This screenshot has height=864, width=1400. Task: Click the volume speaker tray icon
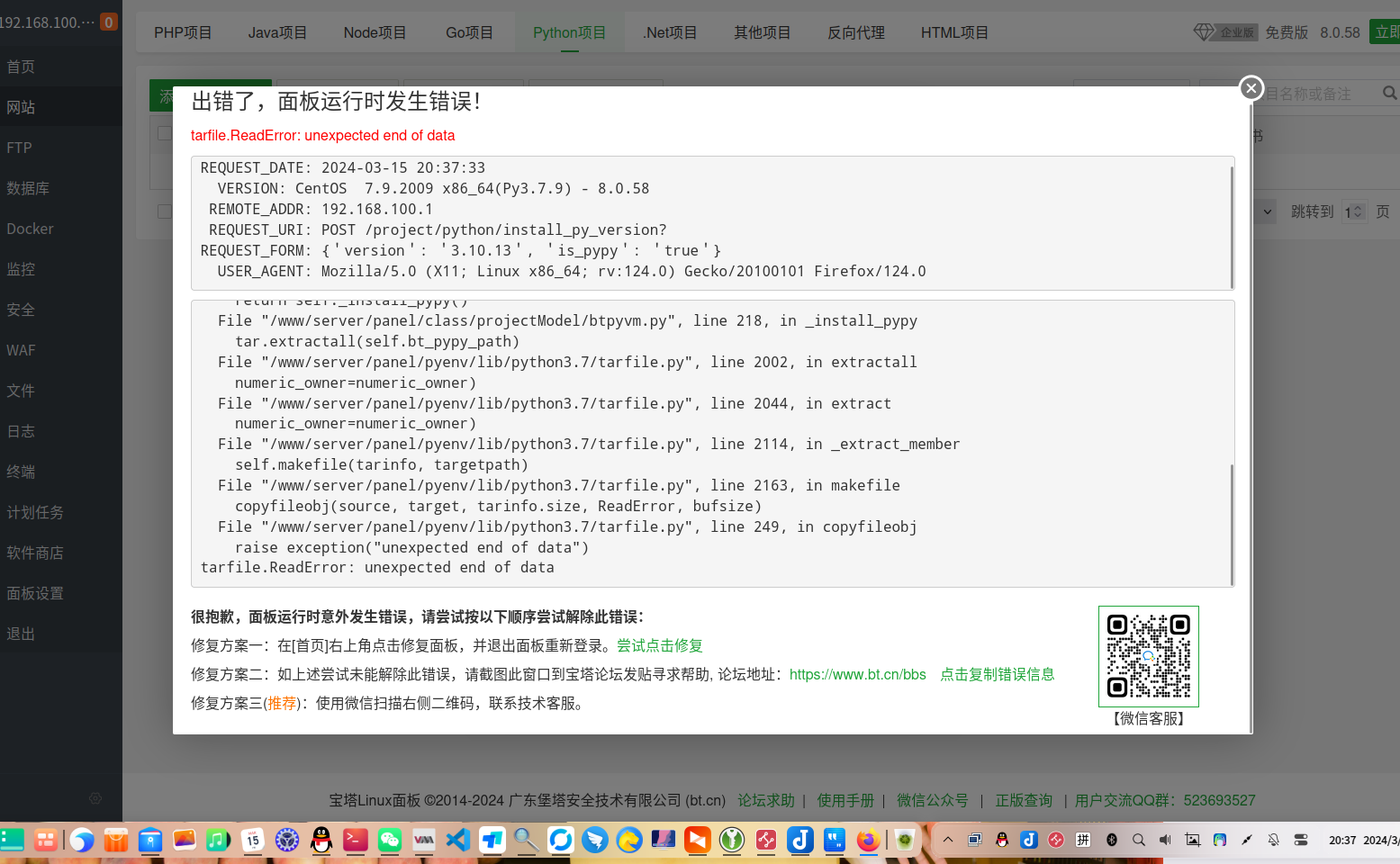coord(1166,840)
